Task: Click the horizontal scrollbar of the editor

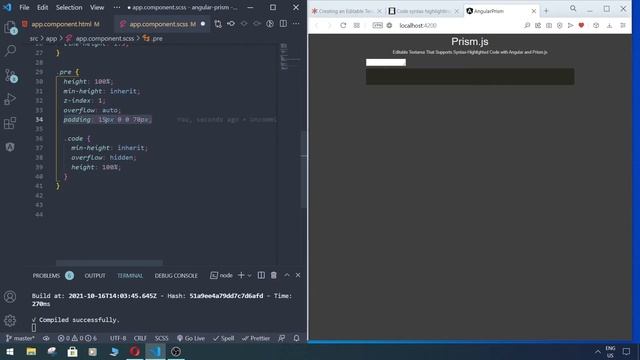Action: (109, 263)
